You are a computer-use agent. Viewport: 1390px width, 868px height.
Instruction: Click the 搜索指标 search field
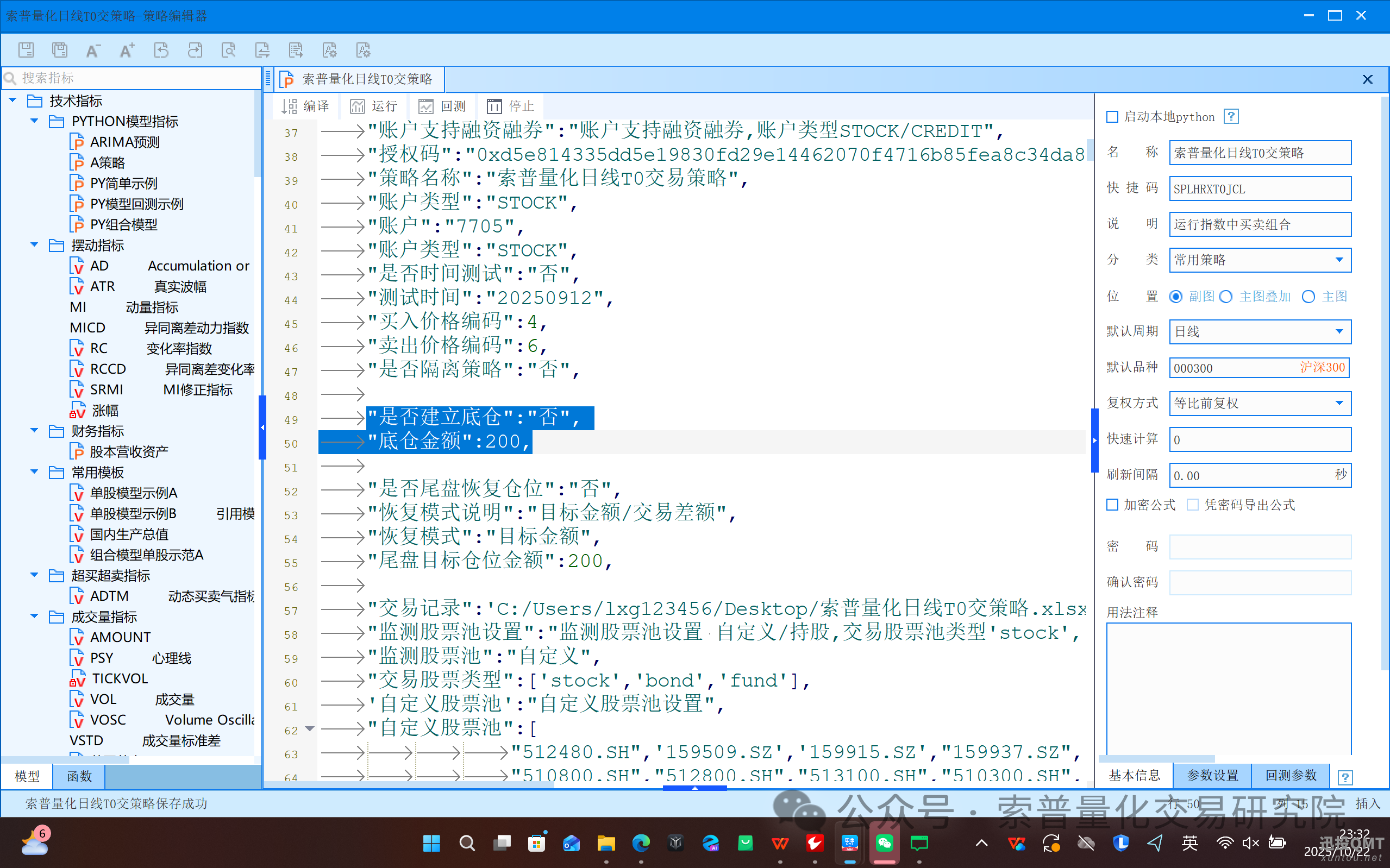[132, 78]
